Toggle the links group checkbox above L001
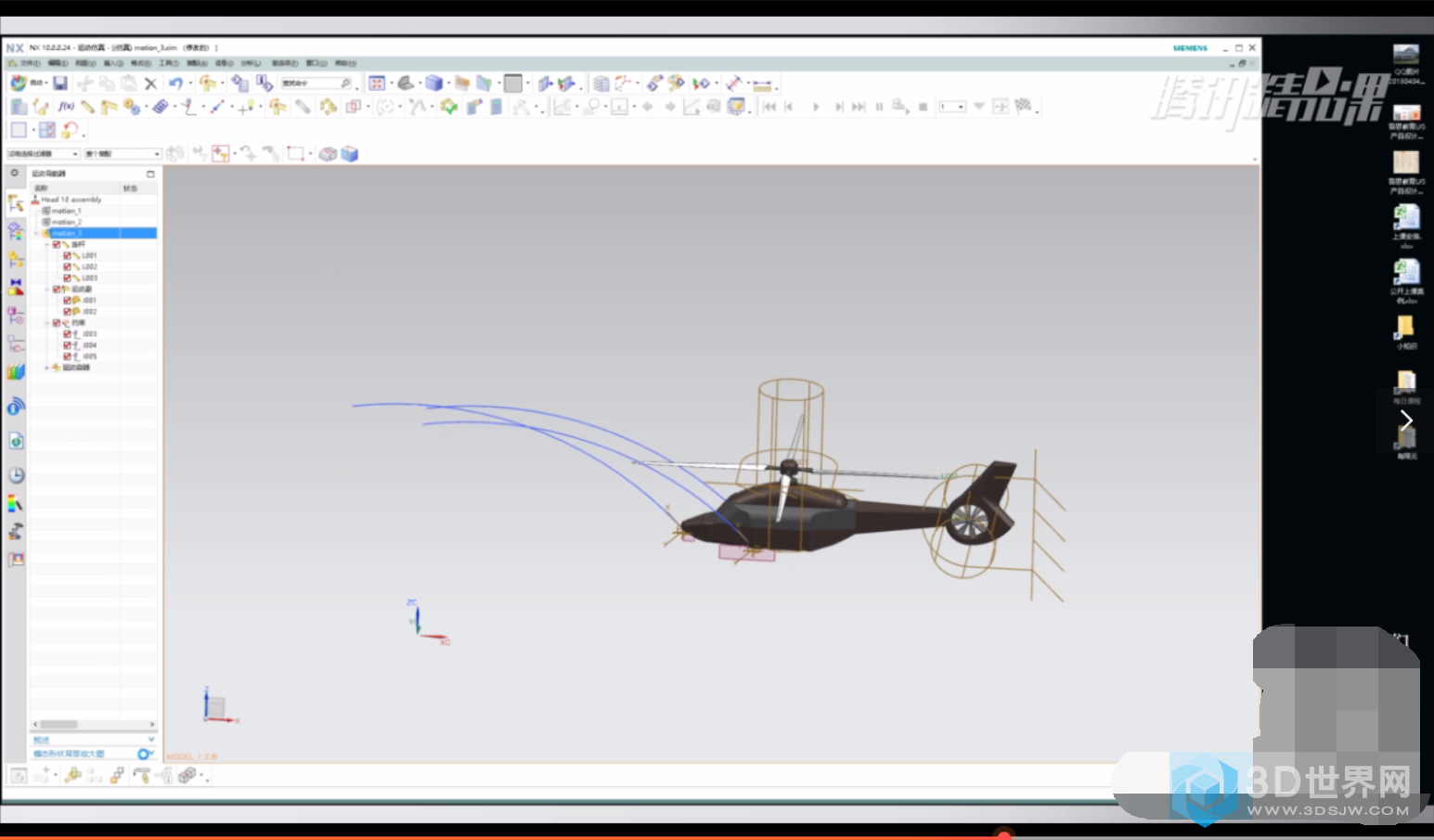The height and width of the screenshot is (840, 1434). point(56,244)
